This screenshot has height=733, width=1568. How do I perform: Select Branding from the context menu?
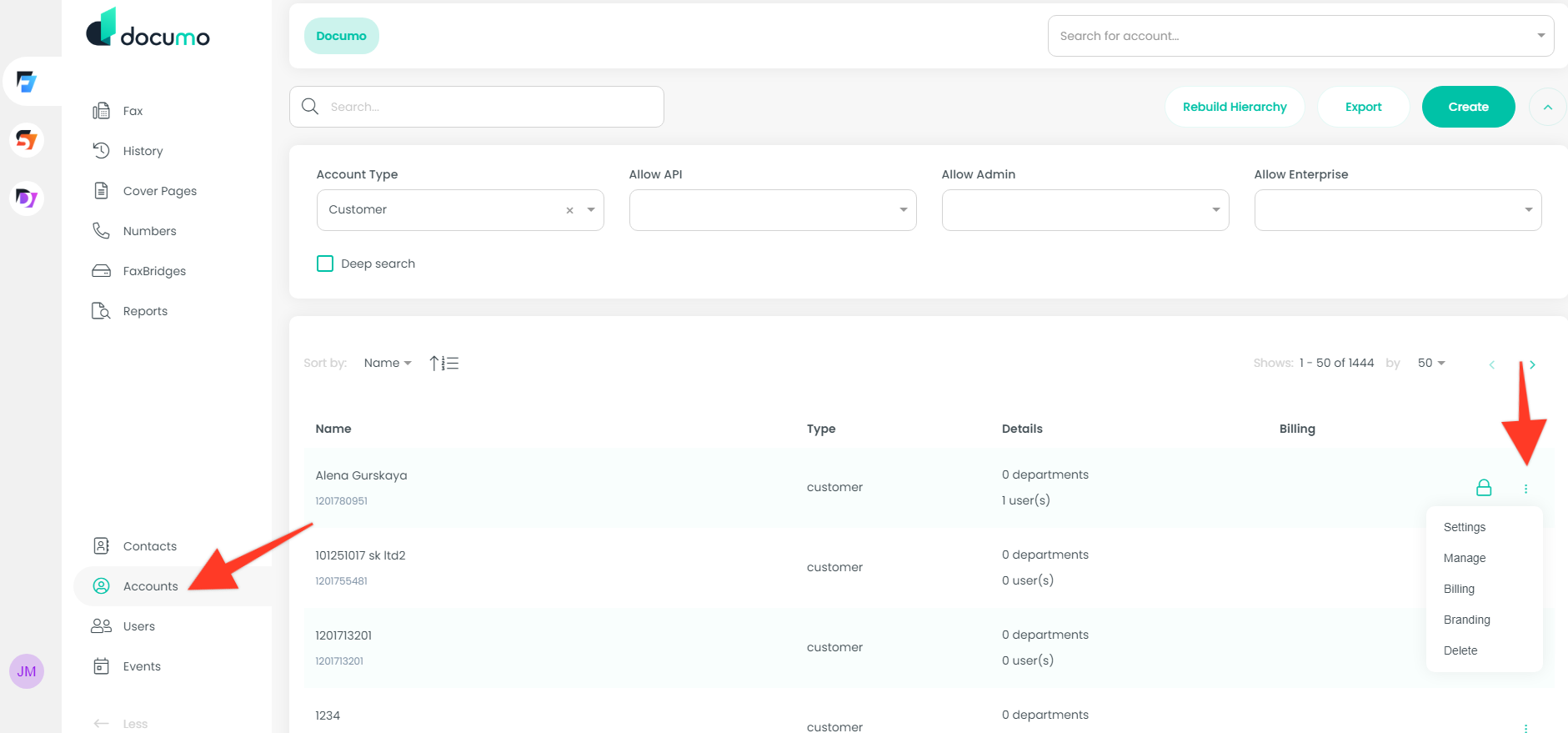[x=1467, y=620]
